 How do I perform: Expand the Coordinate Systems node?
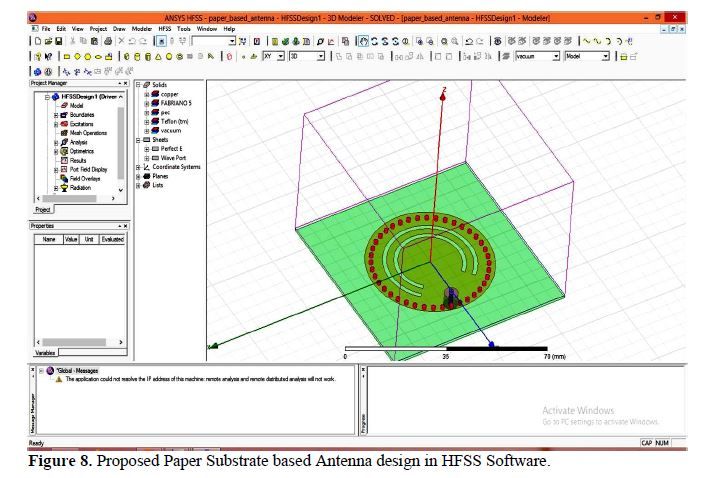(138, 167)
